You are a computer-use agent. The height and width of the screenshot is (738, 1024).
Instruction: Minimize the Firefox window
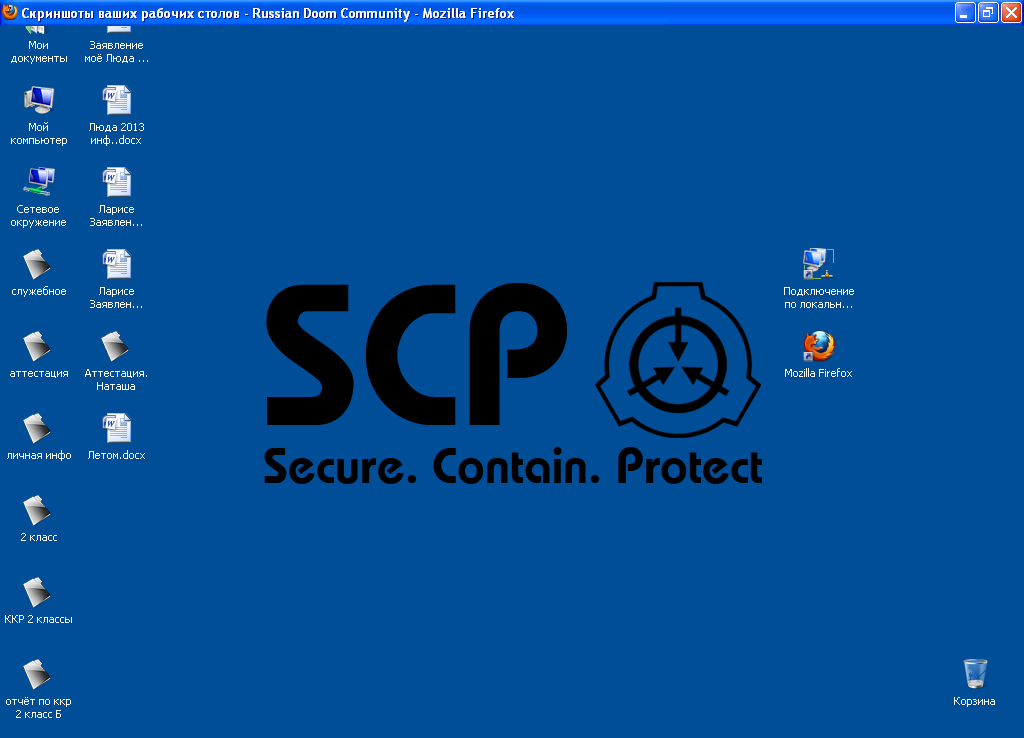coord(965,12)
